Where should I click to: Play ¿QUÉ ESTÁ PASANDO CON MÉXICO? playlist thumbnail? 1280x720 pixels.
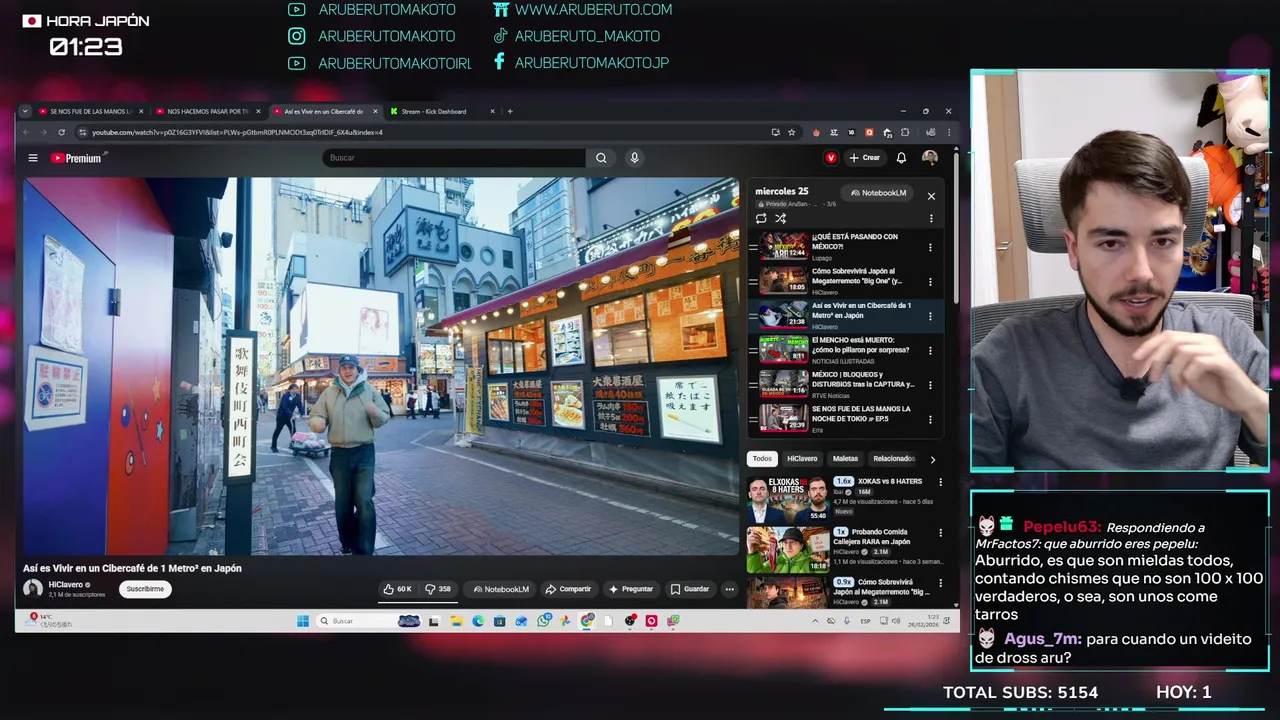tap(783, 247)
